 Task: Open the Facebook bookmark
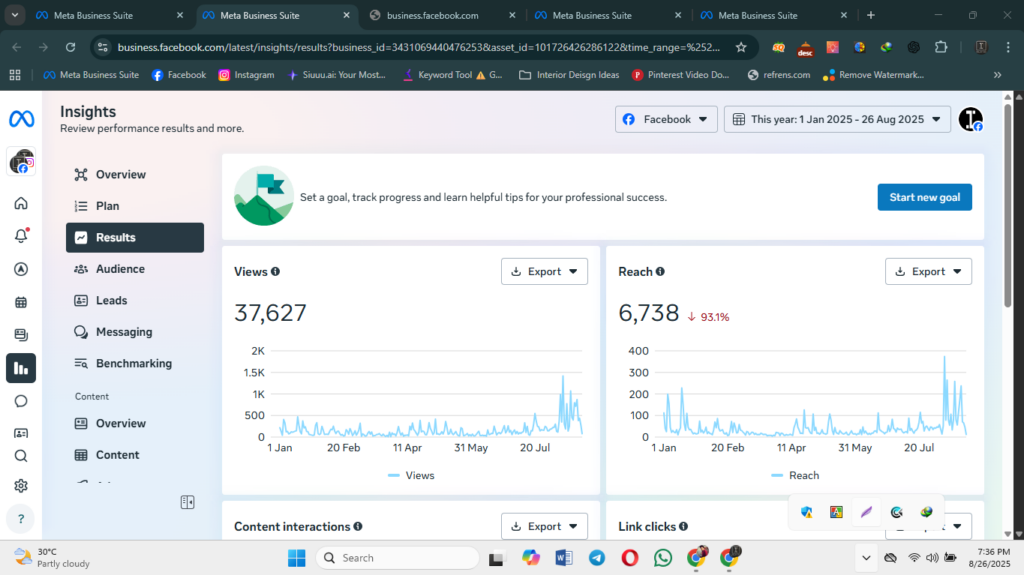(178, 75)
